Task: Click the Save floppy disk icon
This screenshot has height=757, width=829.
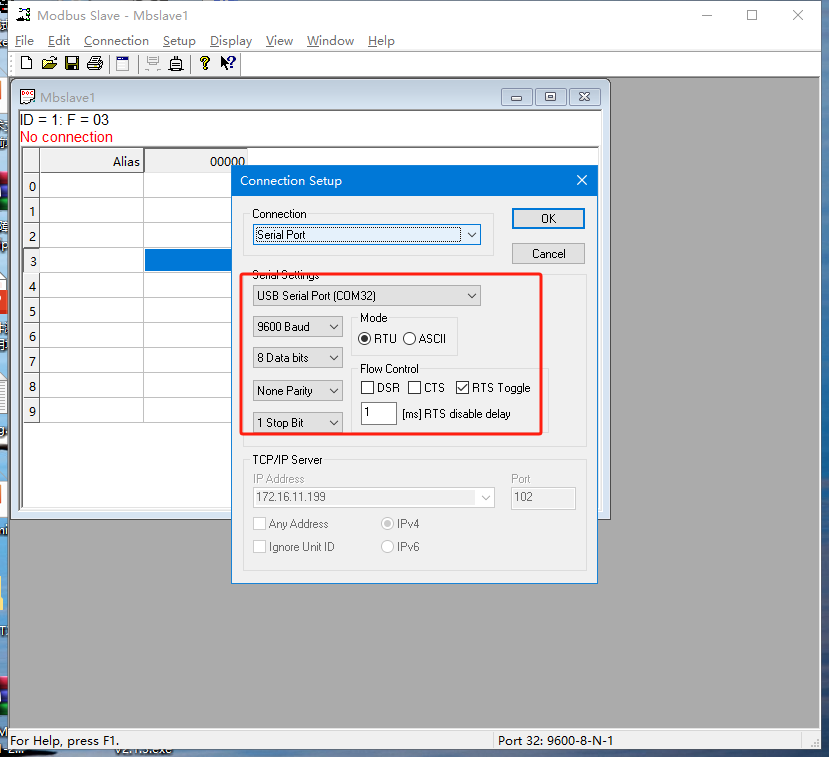Action: click(72, 64)
